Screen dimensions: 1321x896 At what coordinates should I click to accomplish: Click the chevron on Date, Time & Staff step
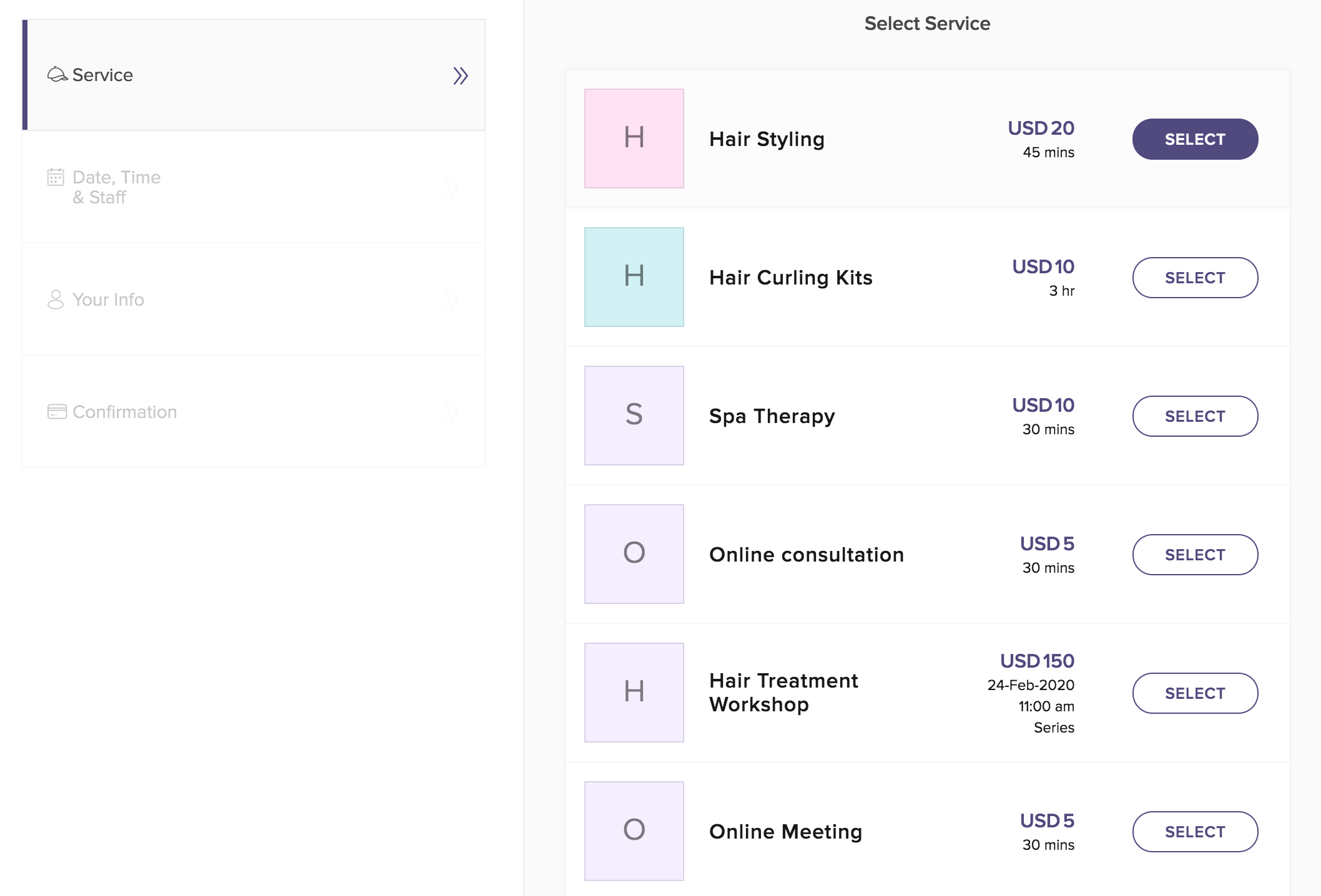451,187
